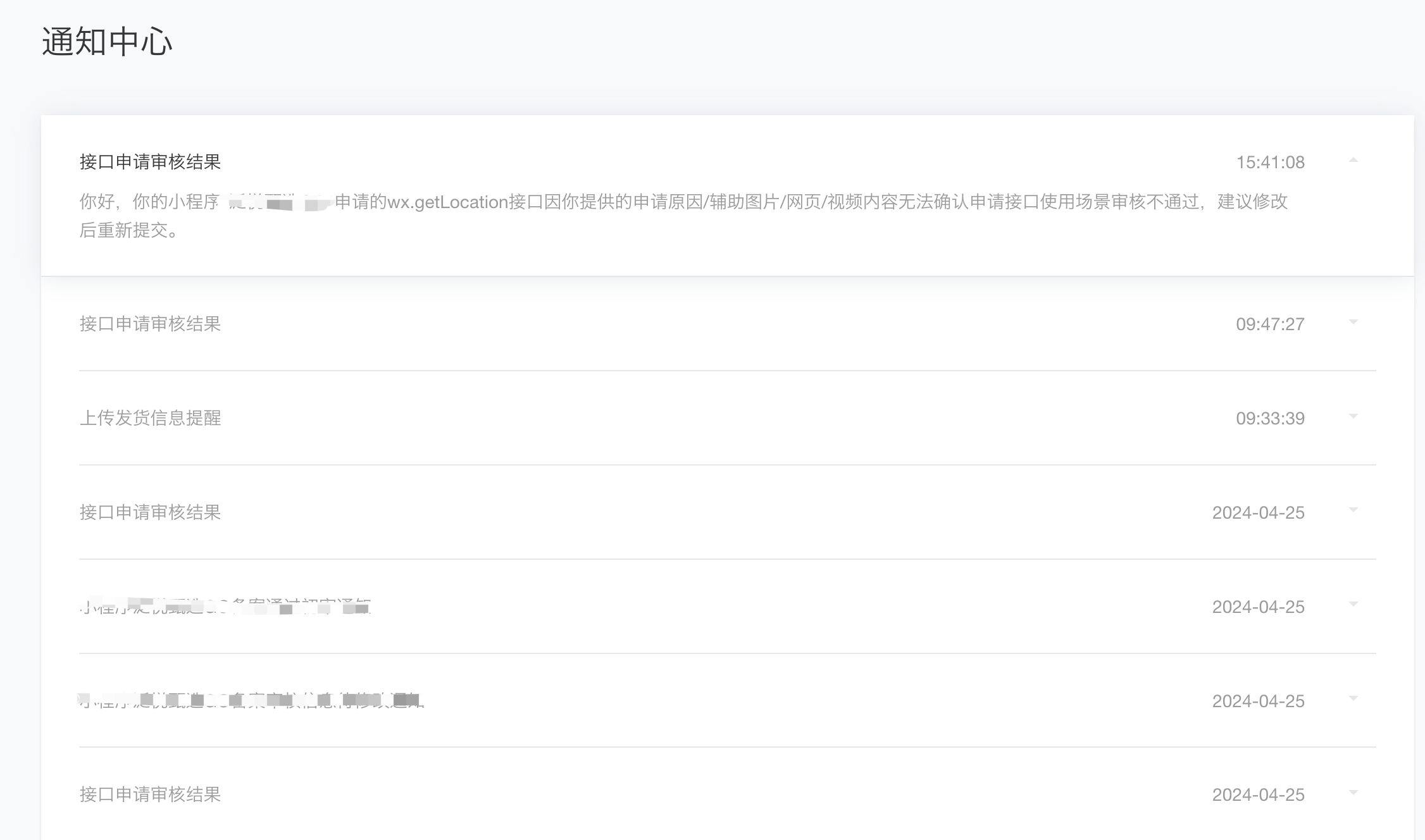Expand arrow of the first blurred-title notification

coord(1353,605)
